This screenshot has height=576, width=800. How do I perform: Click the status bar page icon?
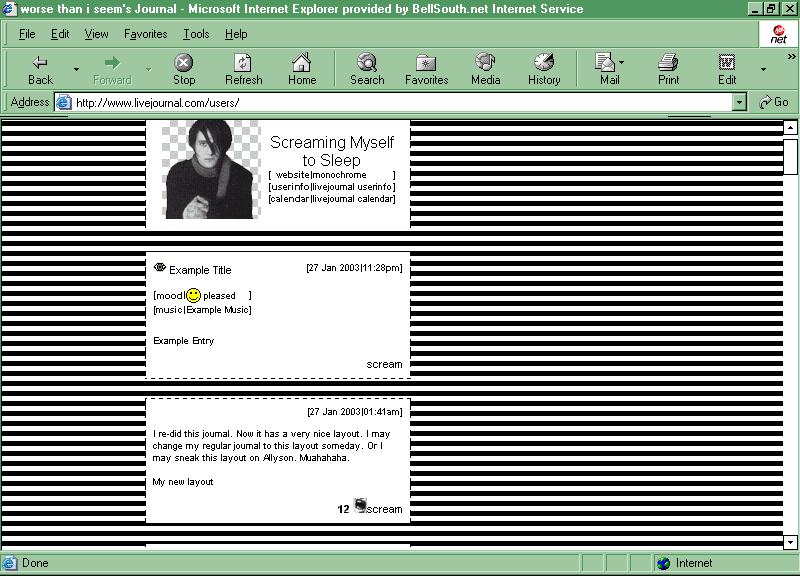pos(9,563)
